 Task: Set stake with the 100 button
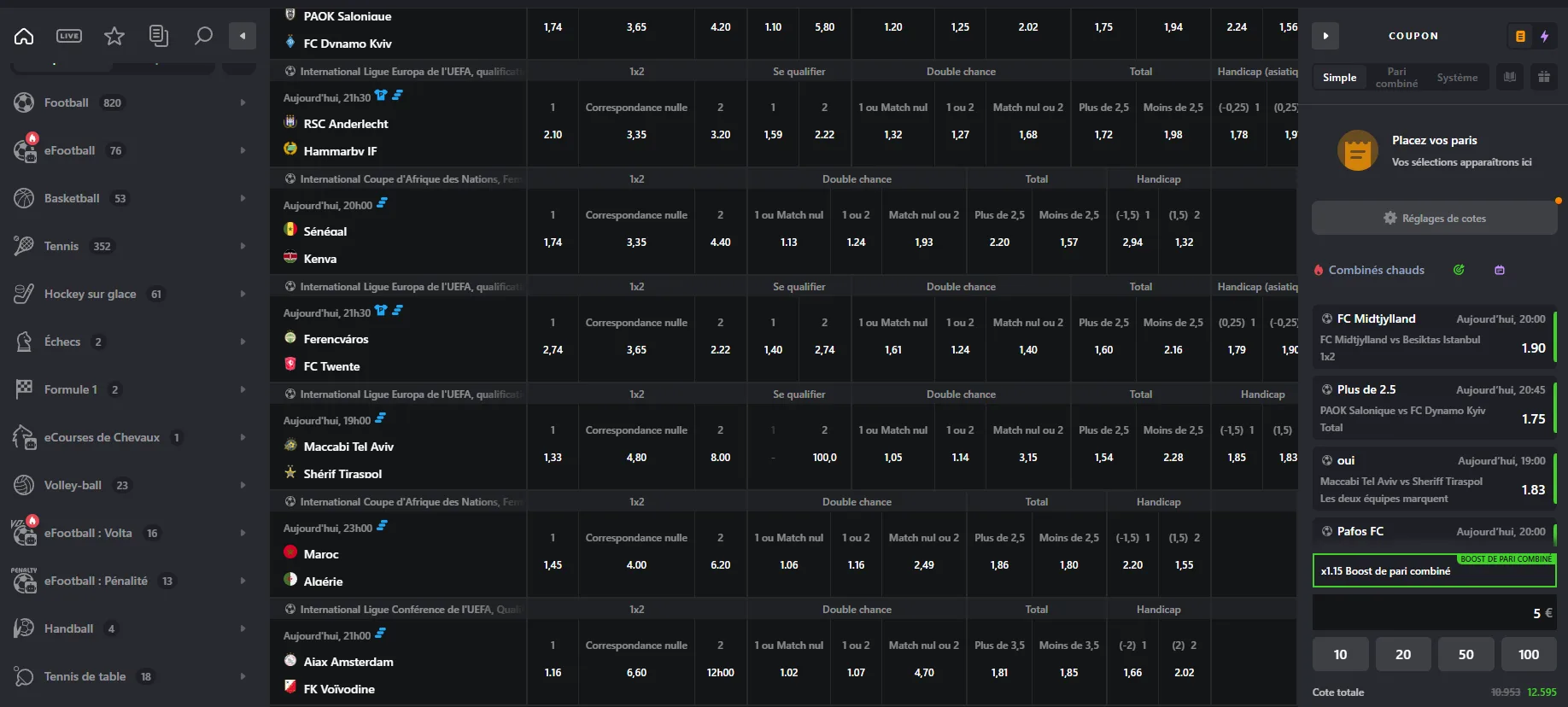(1529, 654)
